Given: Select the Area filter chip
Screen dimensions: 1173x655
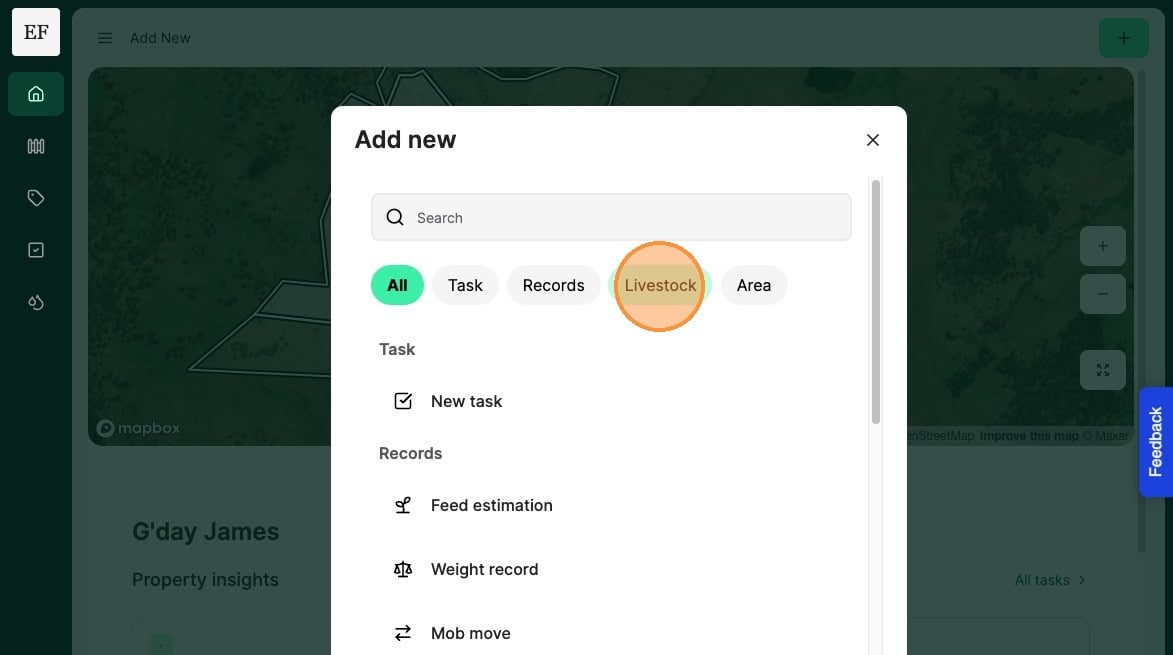Looking at the screenshot, I should tap(753, 285).
